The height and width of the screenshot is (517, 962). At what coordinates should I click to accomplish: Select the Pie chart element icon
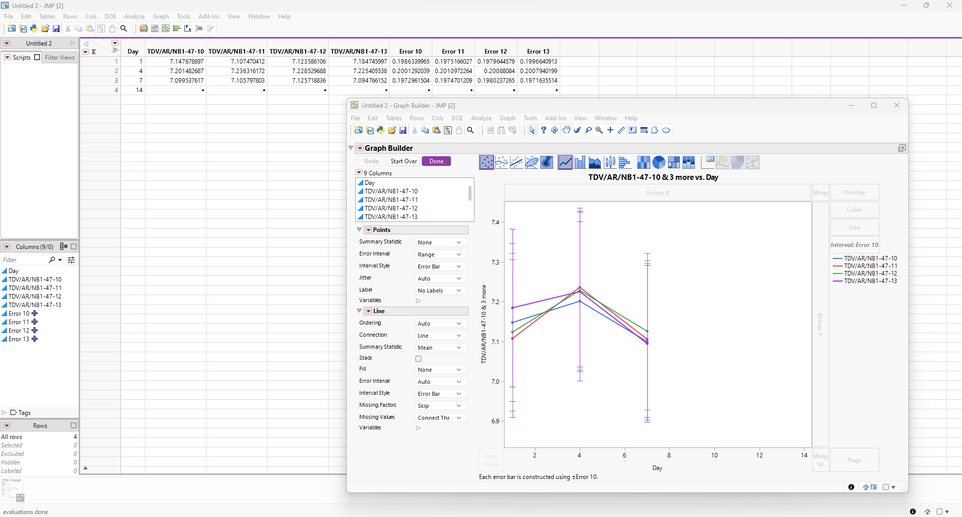659,162
